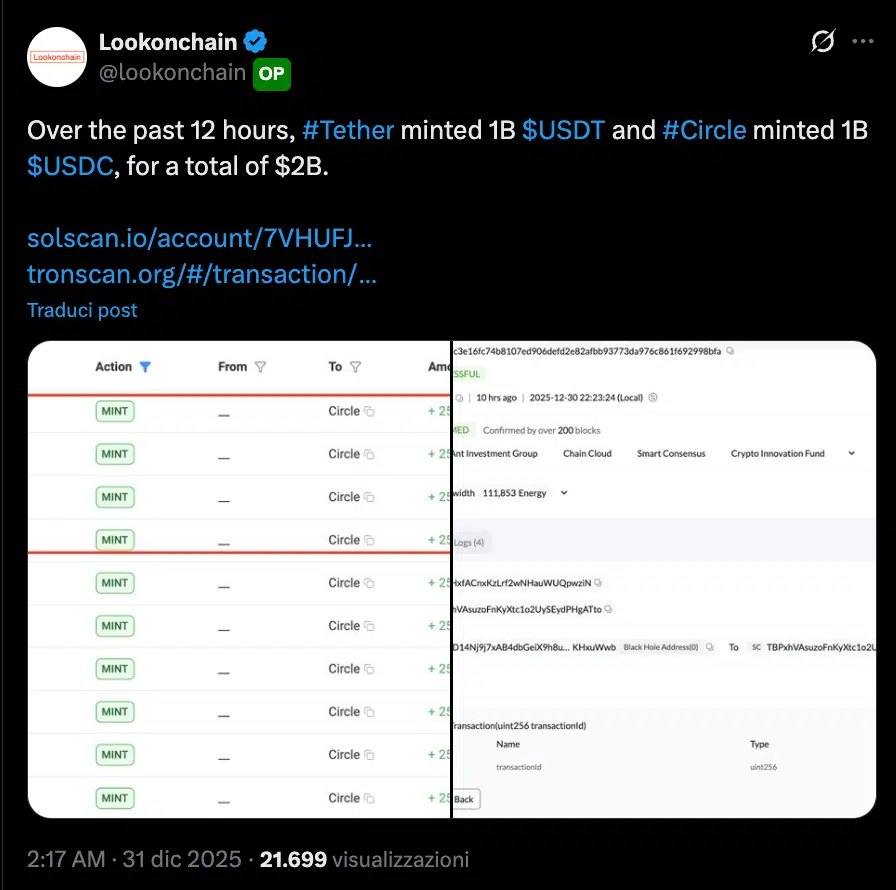Image resolution: width=896 pixels, height=890 pixels.
Task: Open the #Circle hashtag
Action: coord(704,131)
